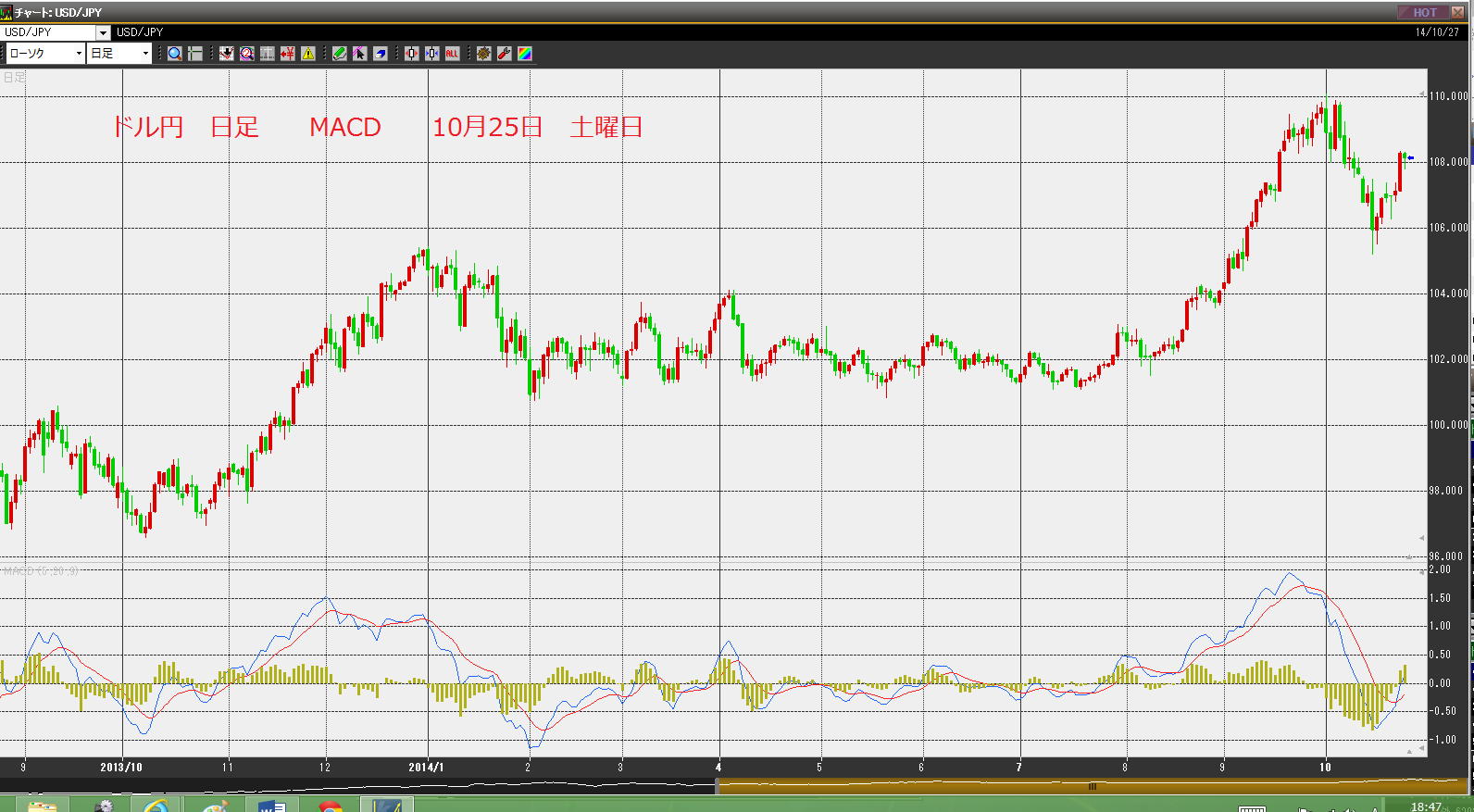Click the red ALL display icon
Image resolution: width=1474 pixels, height=812 pixels.
coord(452,54)
